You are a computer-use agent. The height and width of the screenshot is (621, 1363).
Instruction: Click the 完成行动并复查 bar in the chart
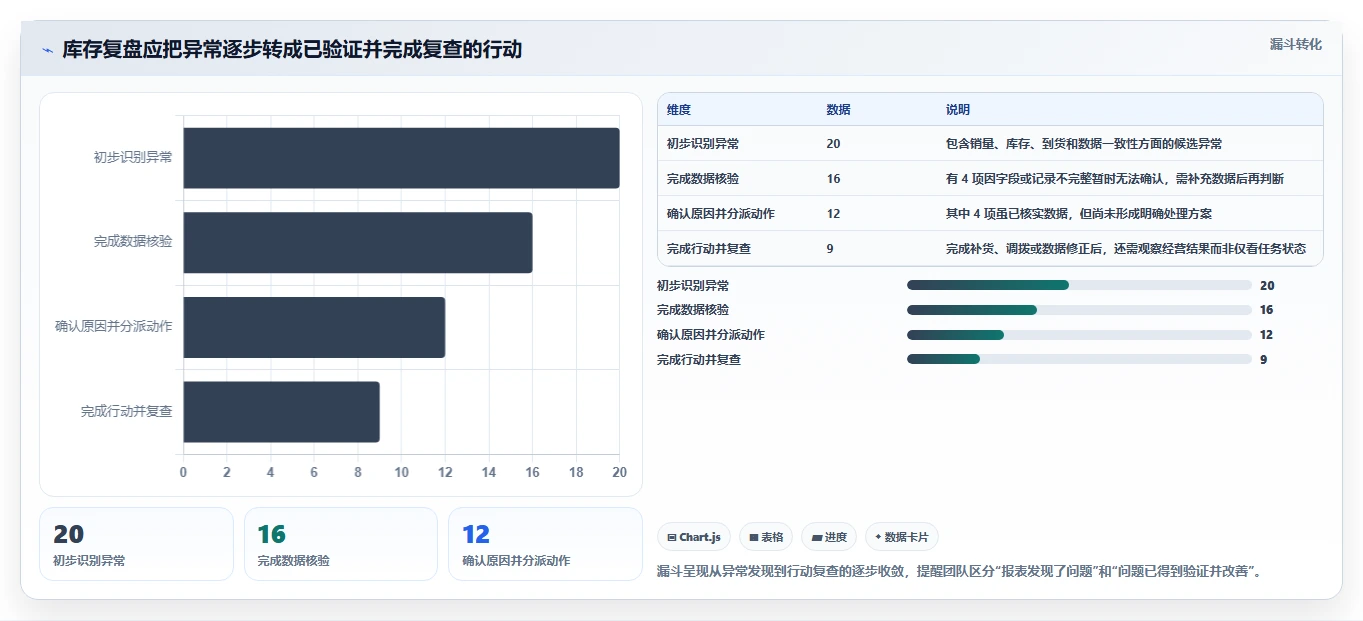click(281, 412)
